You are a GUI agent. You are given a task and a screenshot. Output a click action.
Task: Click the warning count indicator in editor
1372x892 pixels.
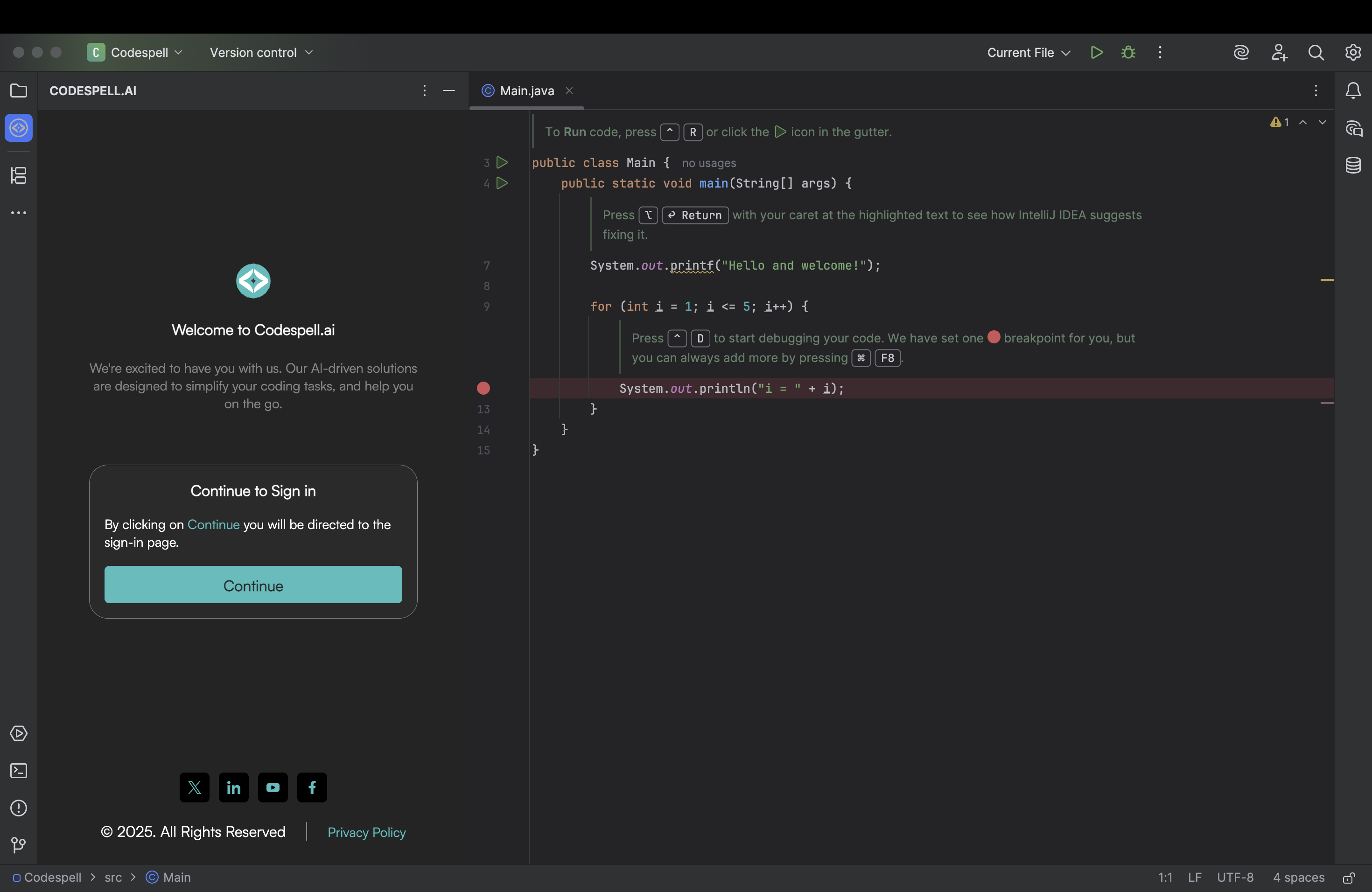(x=1279, y=122)
